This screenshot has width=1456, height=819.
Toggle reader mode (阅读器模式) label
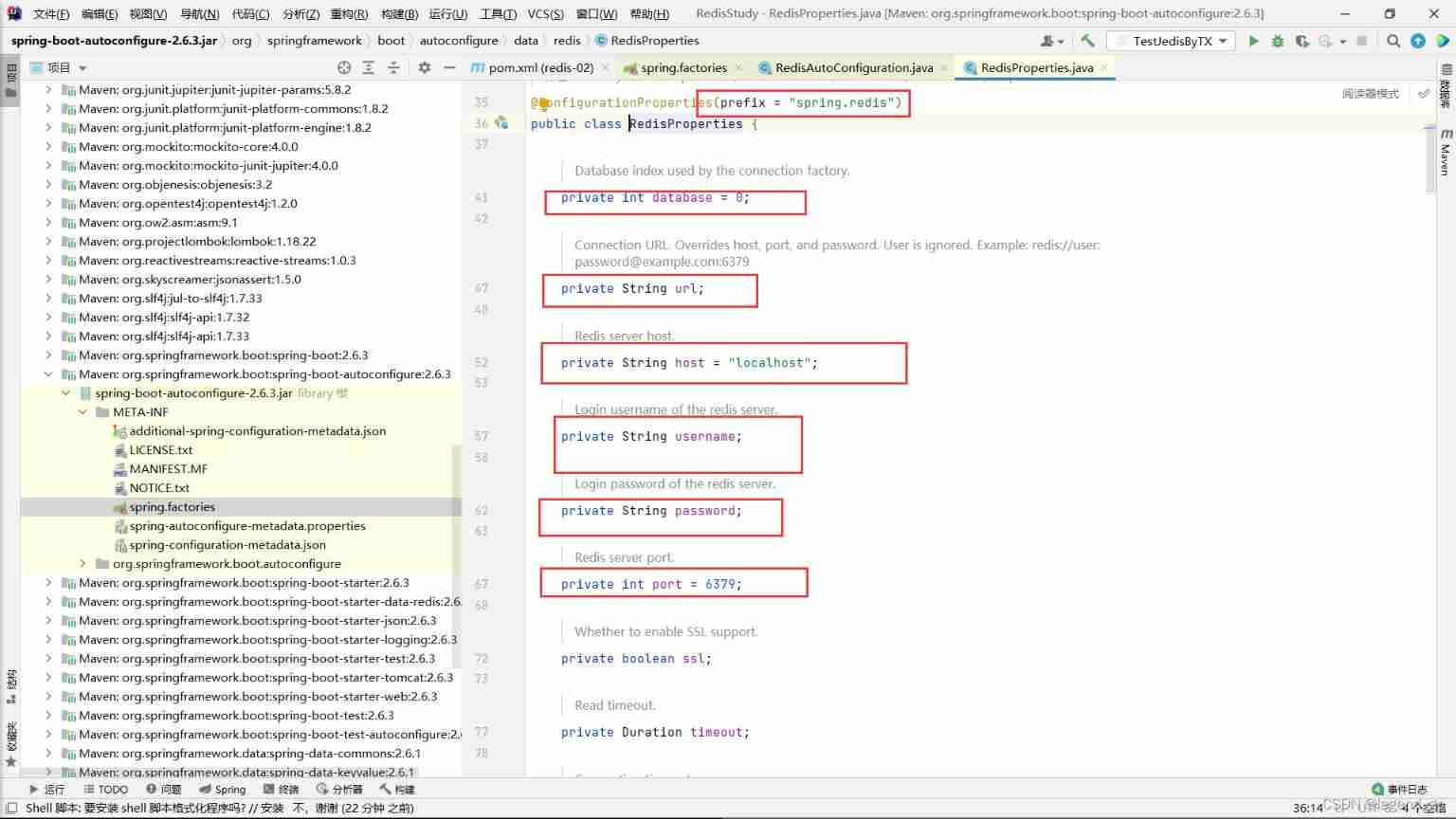pos(1370,94)
